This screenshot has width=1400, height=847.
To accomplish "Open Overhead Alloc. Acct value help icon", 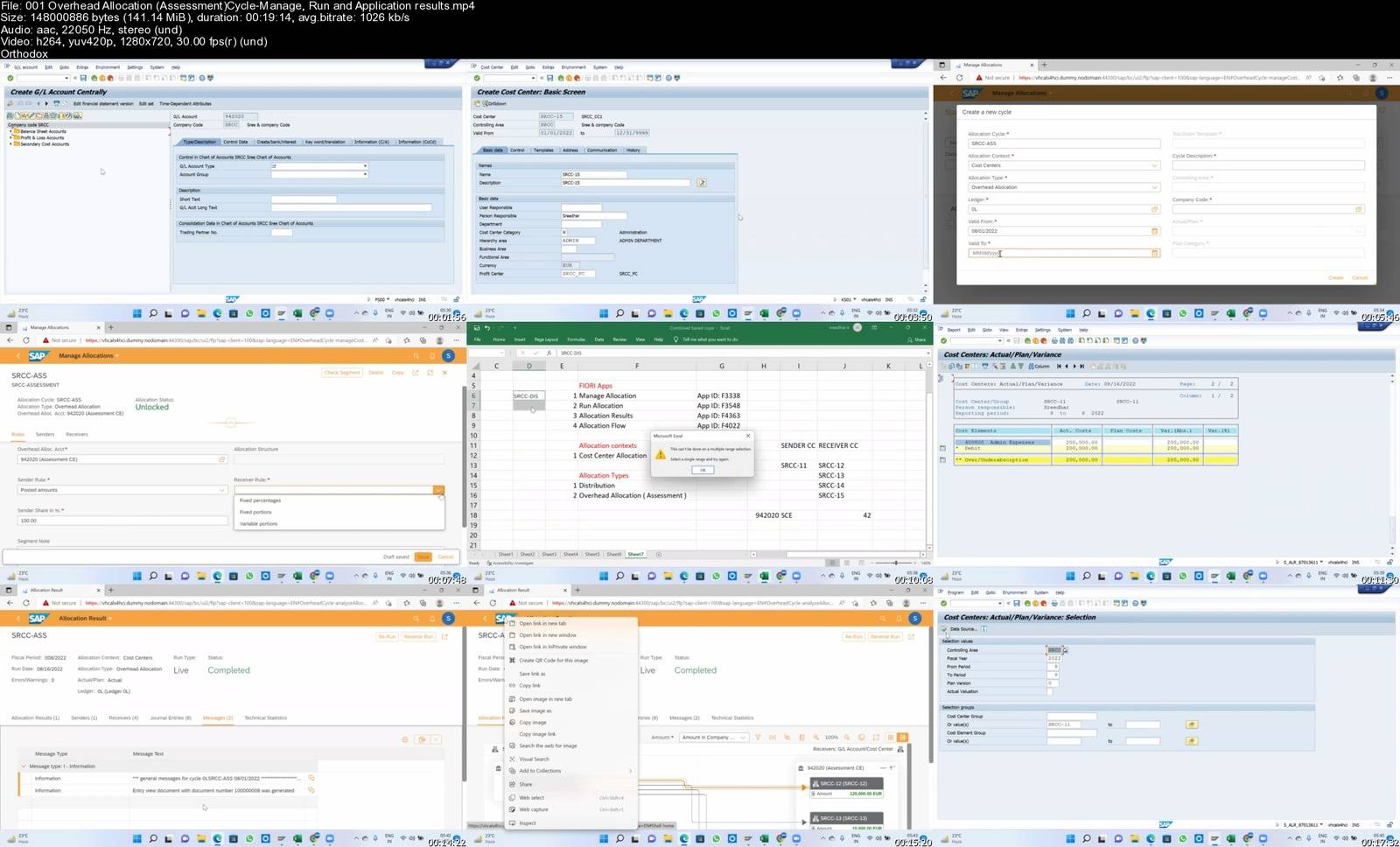I will click(222, 459).
